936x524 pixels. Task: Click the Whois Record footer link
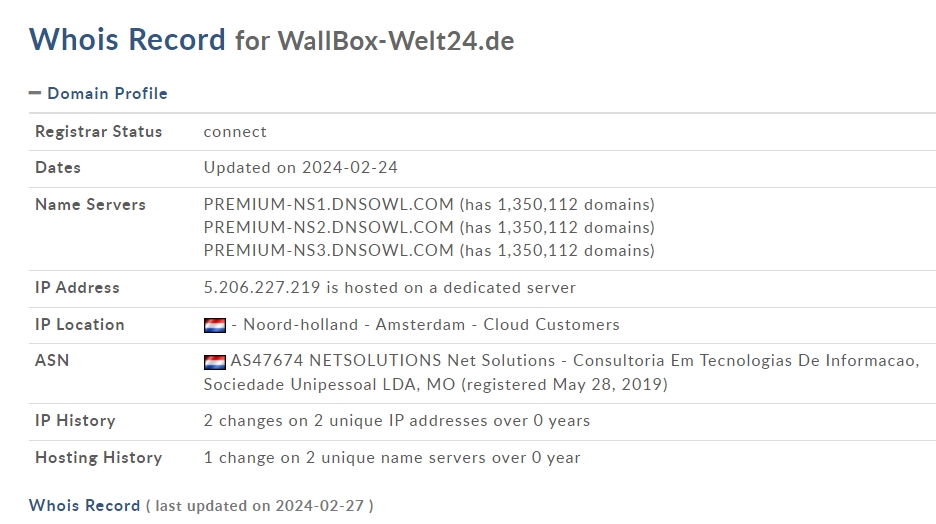coord(84,505)
